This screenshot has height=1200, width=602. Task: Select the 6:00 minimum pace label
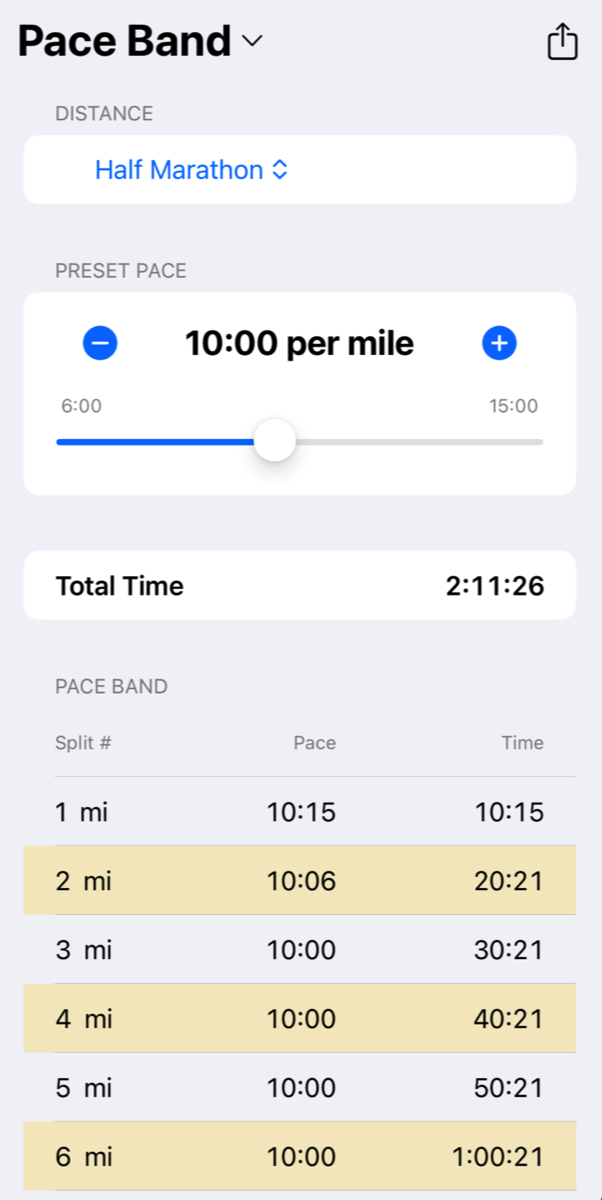pyautogui.click(x=81, y=406)
